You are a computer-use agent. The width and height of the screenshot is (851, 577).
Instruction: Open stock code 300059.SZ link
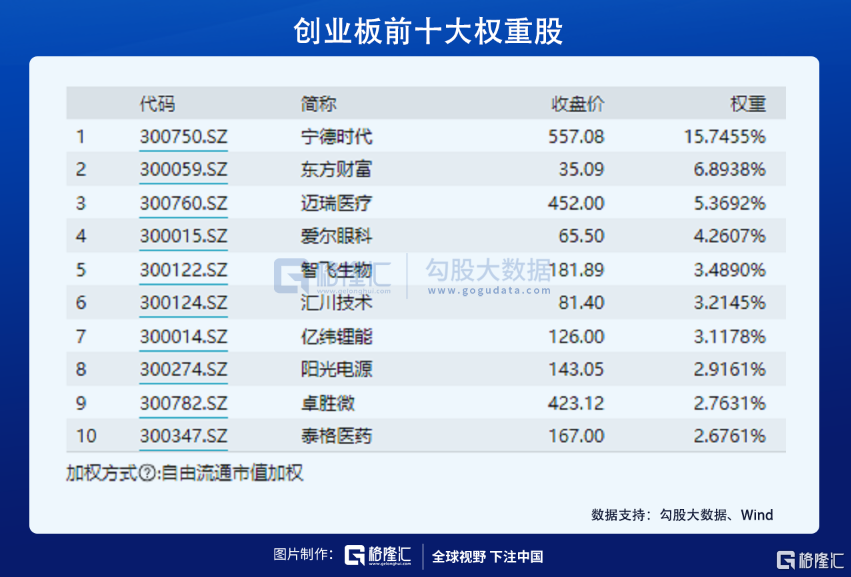(x=183, y=169)
